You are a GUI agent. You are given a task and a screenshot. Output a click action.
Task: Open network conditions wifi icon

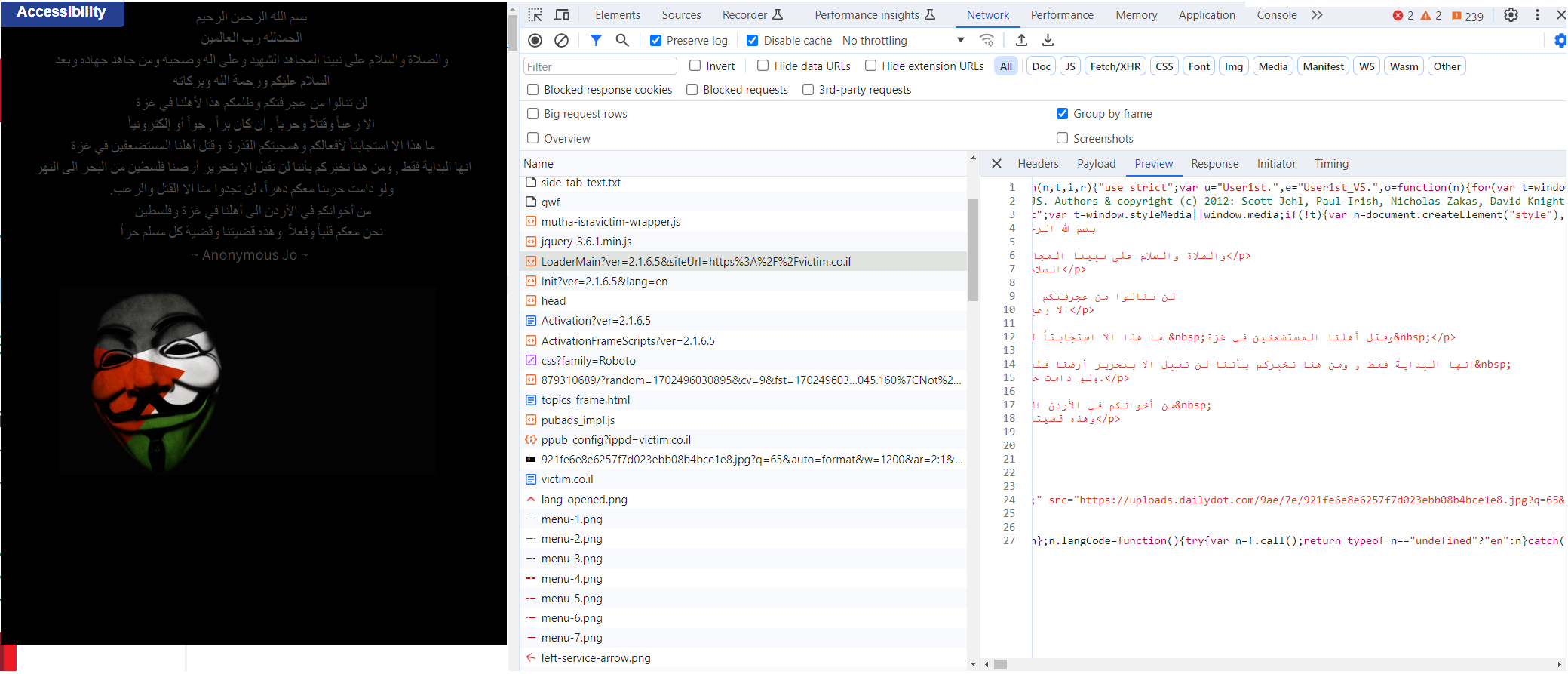987,41
